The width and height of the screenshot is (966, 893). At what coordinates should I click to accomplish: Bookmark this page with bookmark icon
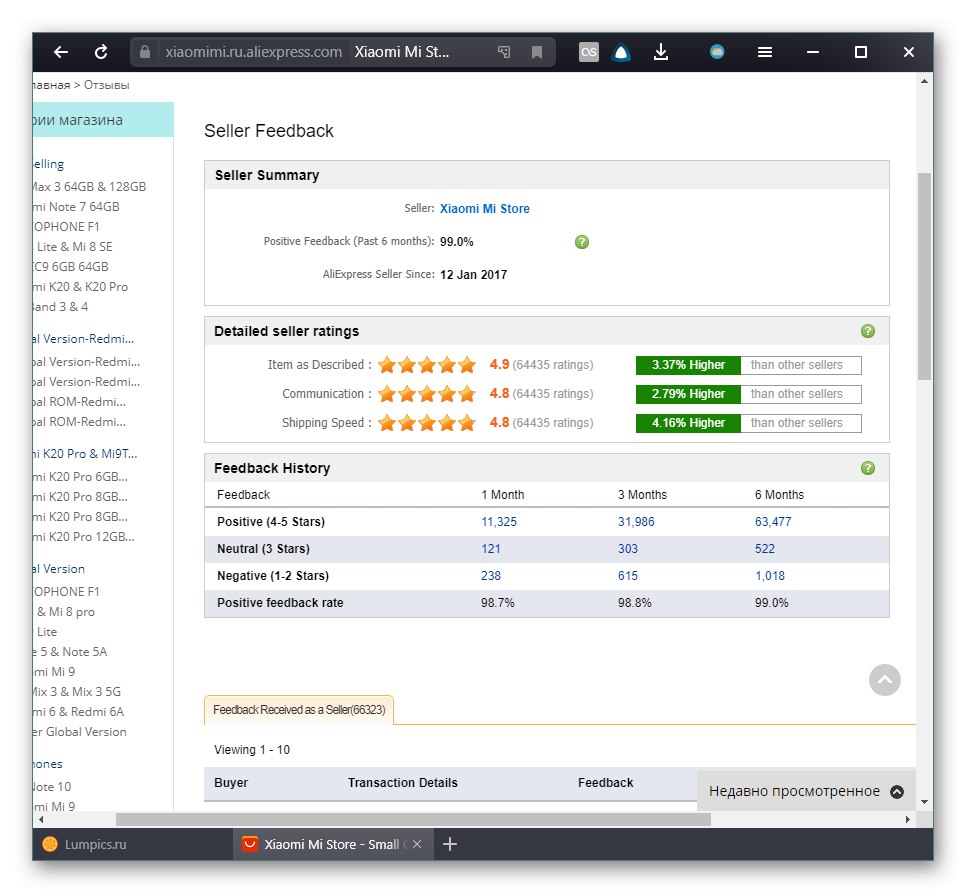(537, 52)
